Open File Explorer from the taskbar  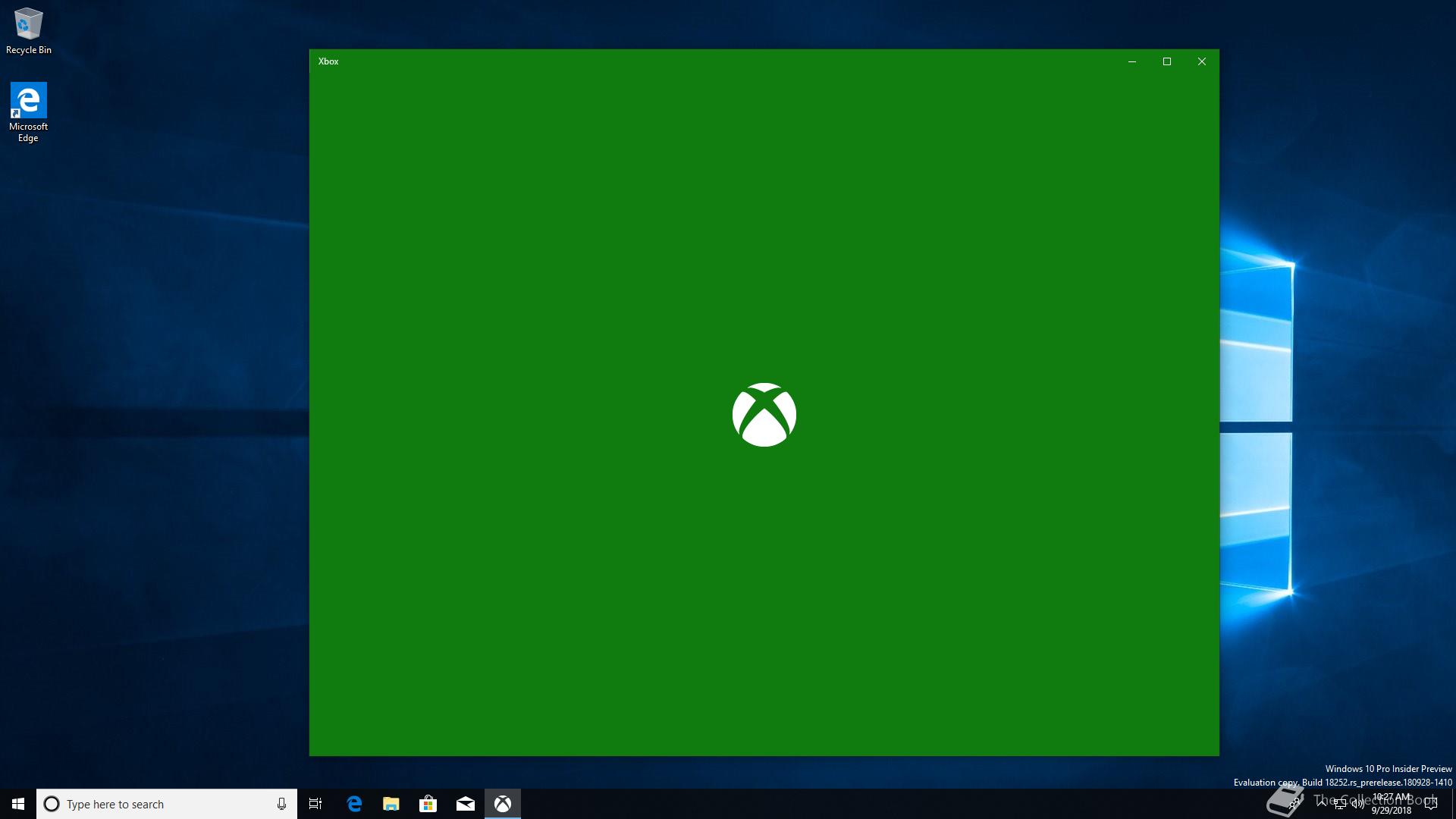[x=391, y=804]
